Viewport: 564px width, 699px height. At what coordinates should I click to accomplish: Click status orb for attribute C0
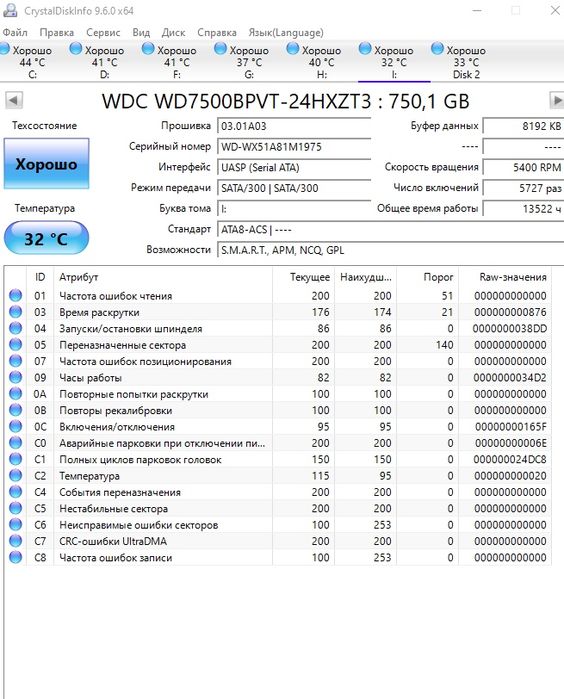[16, 443]
